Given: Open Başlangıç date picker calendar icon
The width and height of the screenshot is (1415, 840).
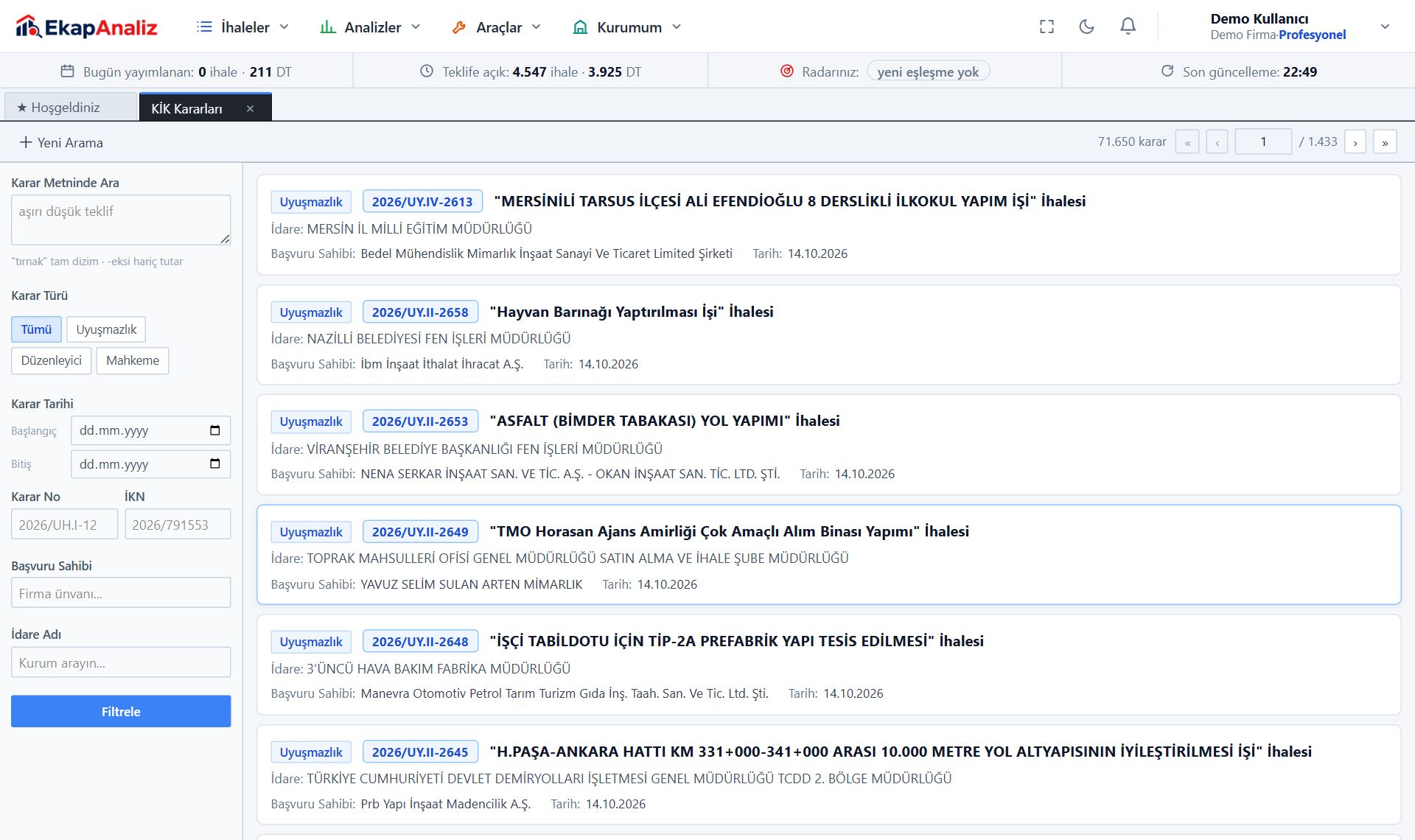Looking at the screenshot, I should click(215, 430).
